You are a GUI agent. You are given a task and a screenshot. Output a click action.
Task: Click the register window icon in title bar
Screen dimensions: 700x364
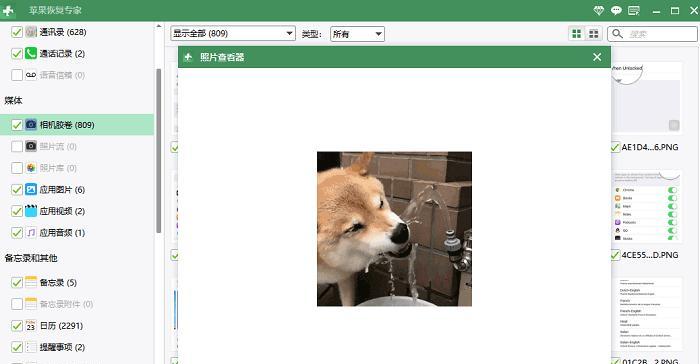click(x=634, y=10)
